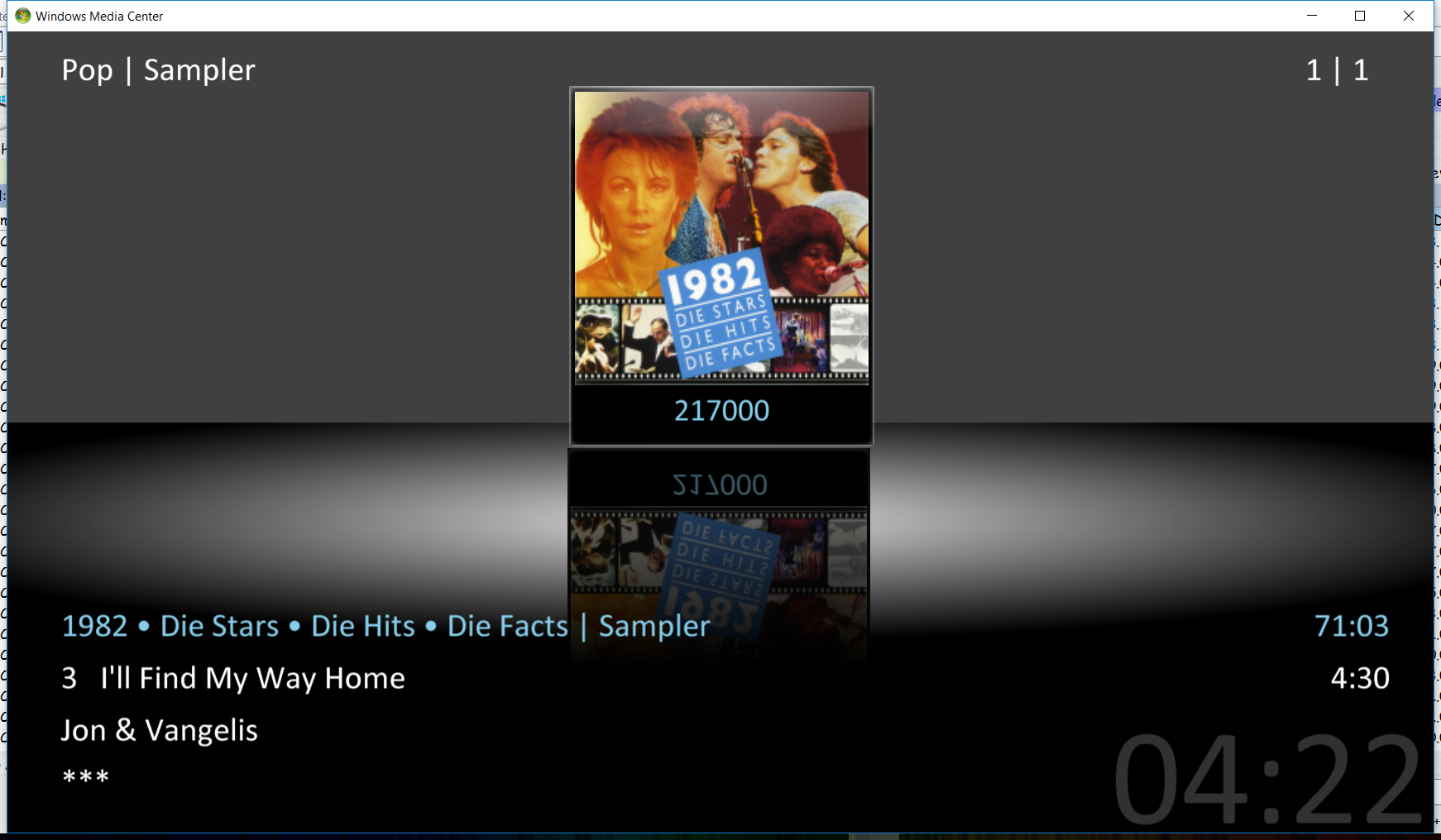Click the Sampler label after the album title
This screenshot has height=840, width=1441.
tap(654, 626)
